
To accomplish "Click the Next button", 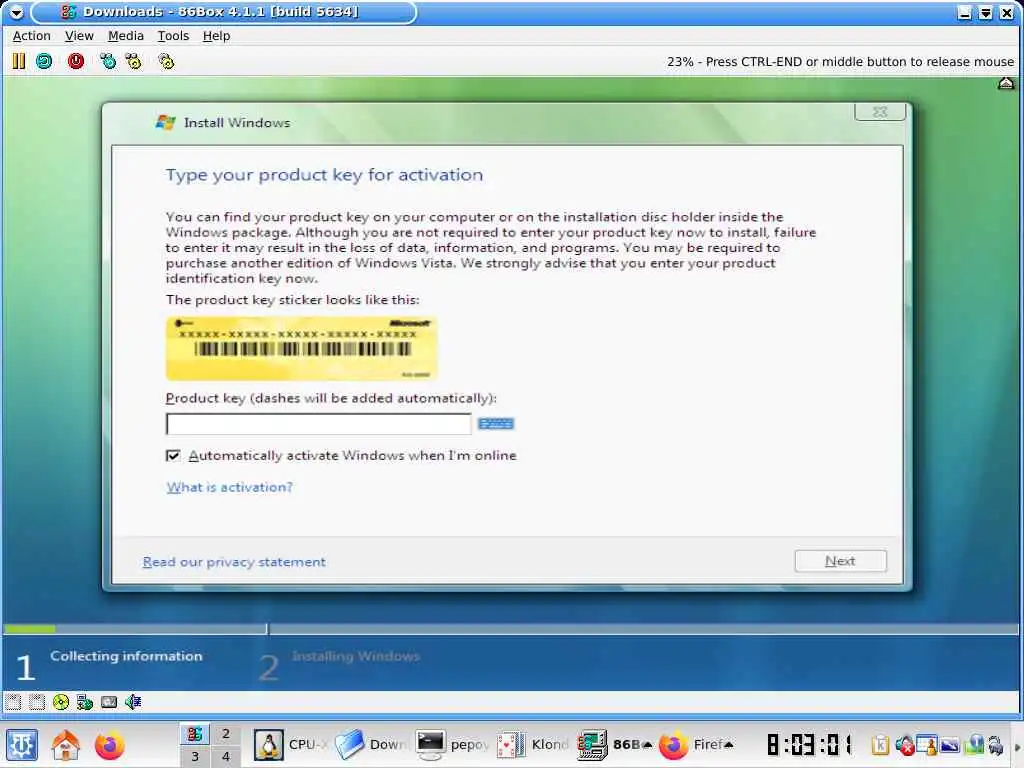I will pos(840,561).
